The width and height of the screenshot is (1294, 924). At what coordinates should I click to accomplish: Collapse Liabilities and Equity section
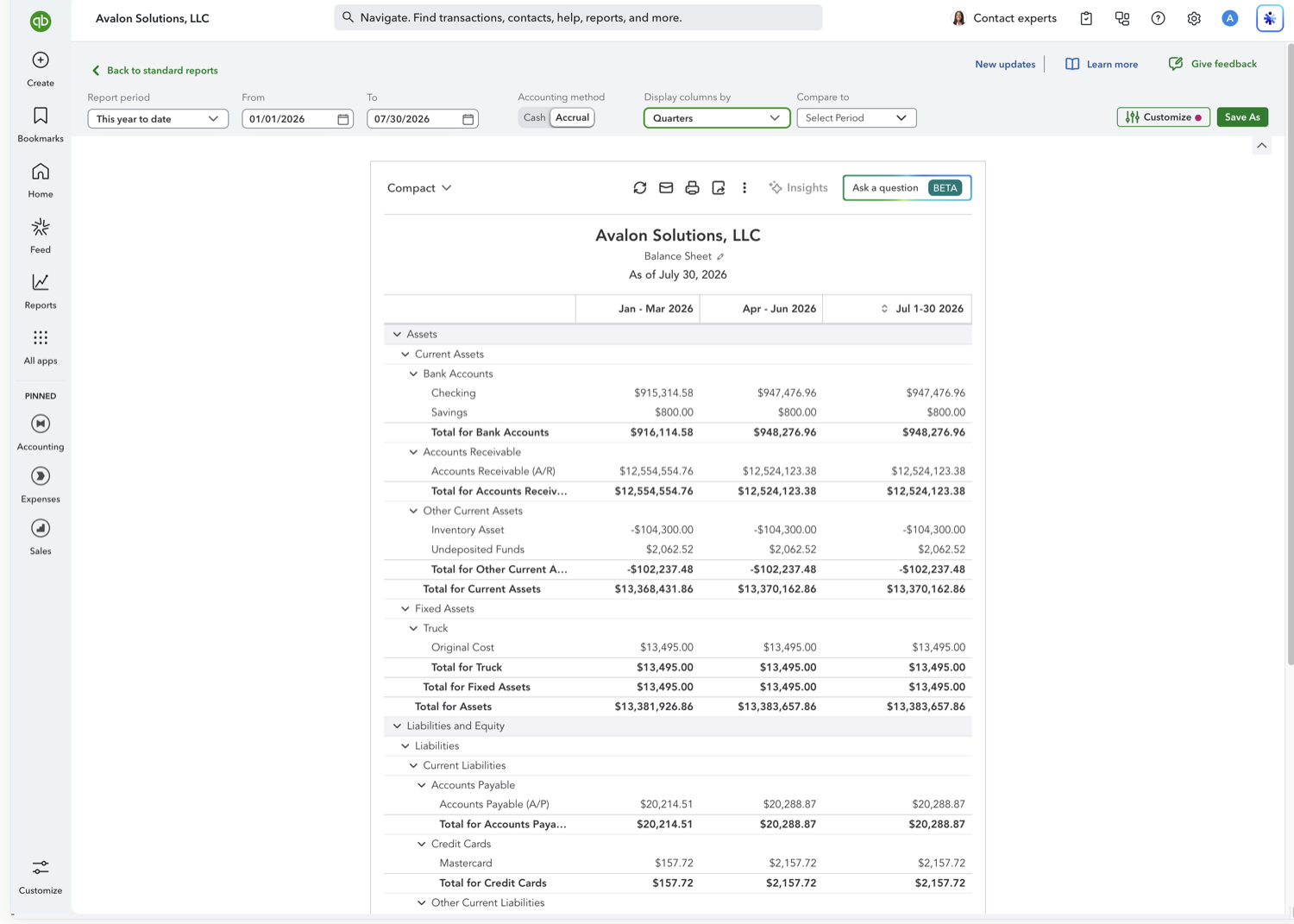[397, 726]
